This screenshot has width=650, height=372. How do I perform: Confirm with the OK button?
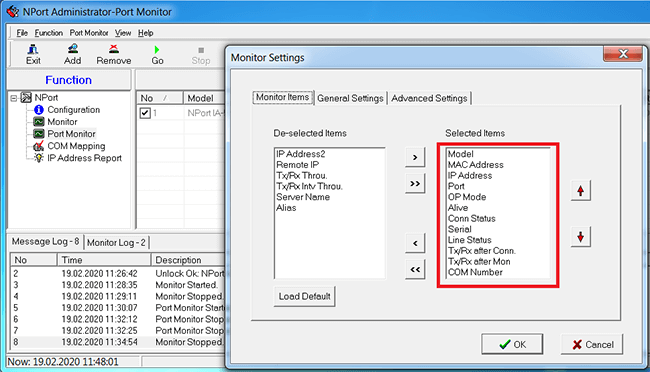512,344
